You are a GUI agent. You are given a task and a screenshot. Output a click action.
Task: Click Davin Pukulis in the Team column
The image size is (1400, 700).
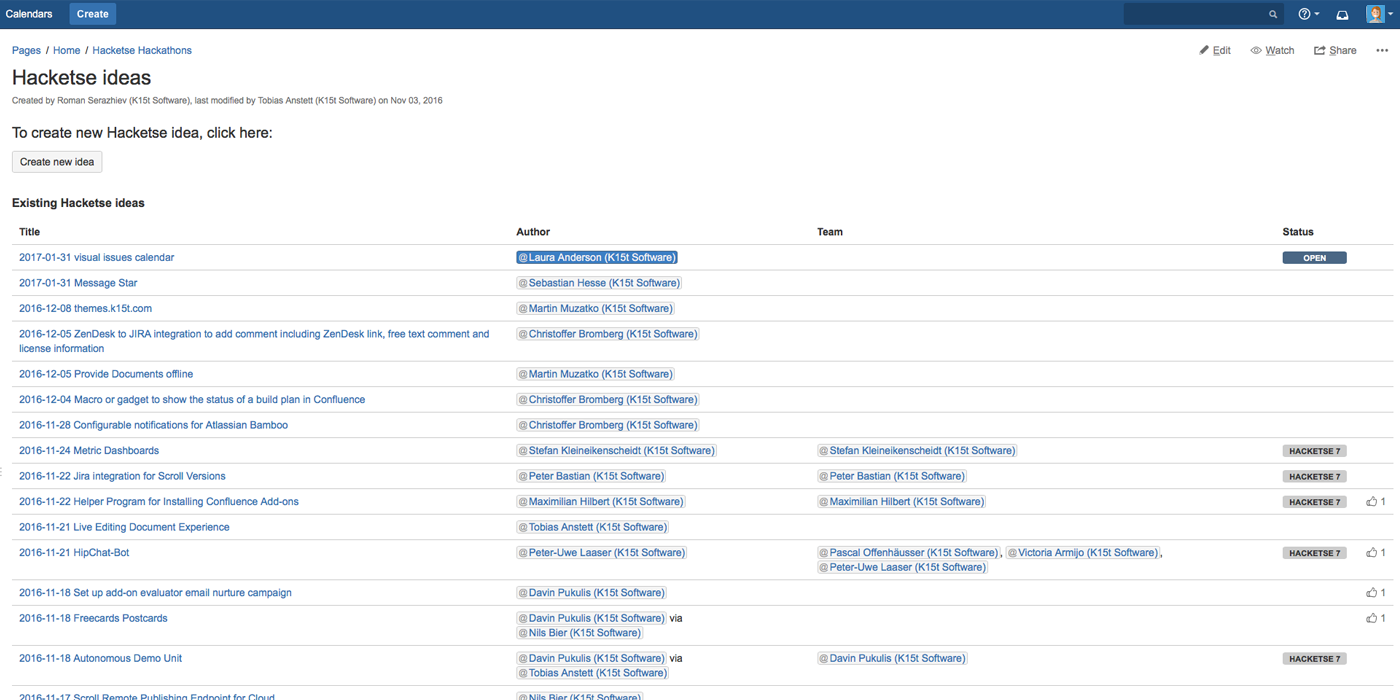(892, 659)
